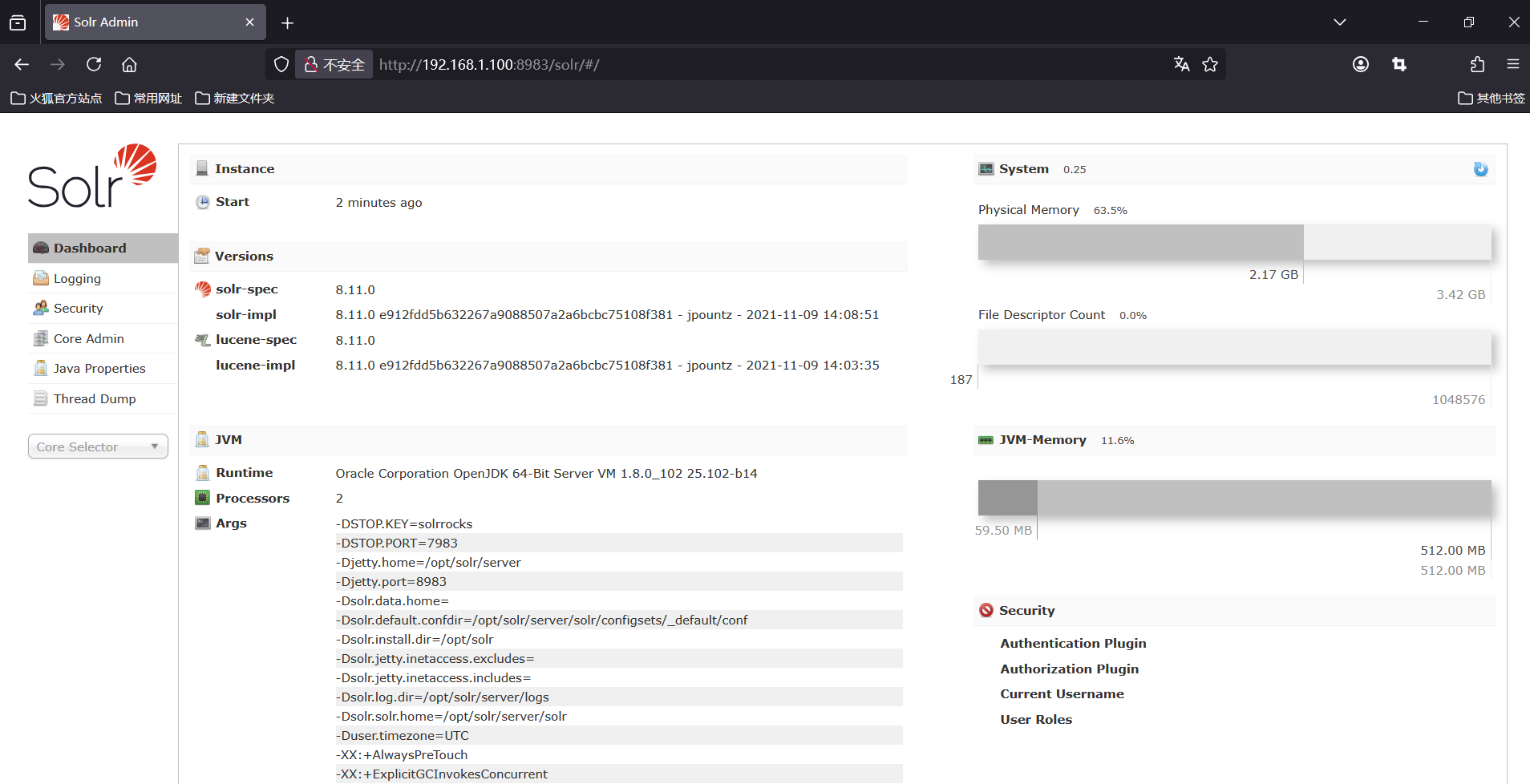Image resolution: width=1530 pixels, height=784 pixels.
Task: Open the extensions puzzle icon
Action: point(1477,65)
